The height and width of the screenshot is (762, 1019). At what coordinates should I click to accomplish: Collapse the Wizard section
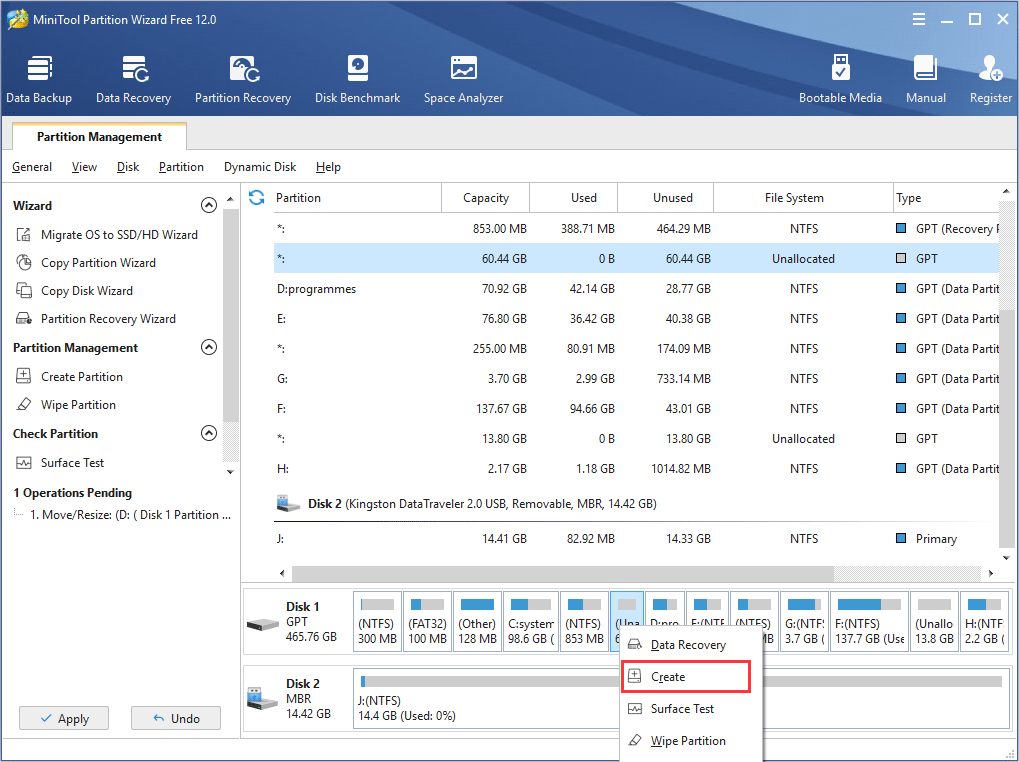coord(209,204)
